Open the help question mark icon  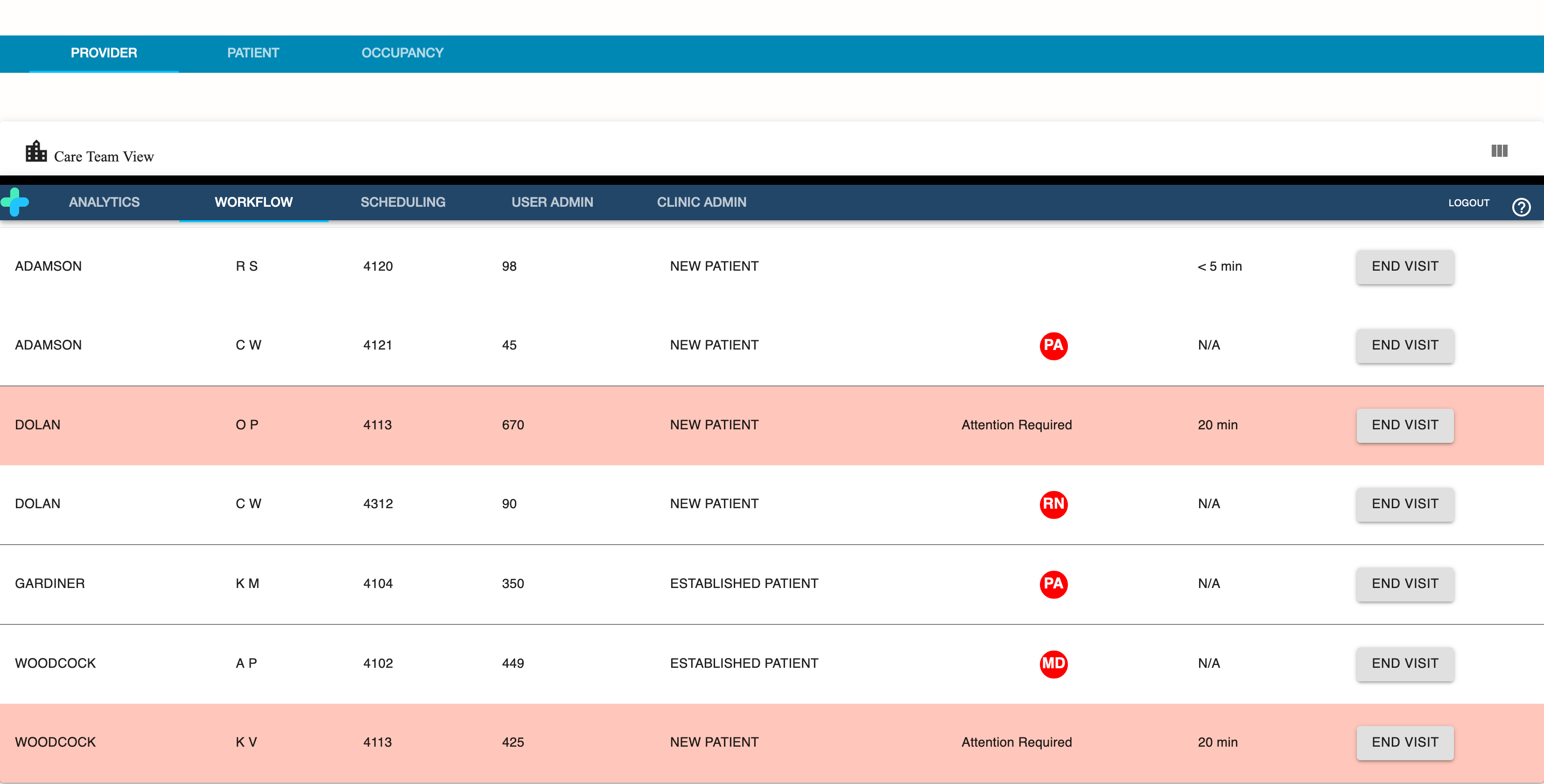click(x=1521, y=207)
